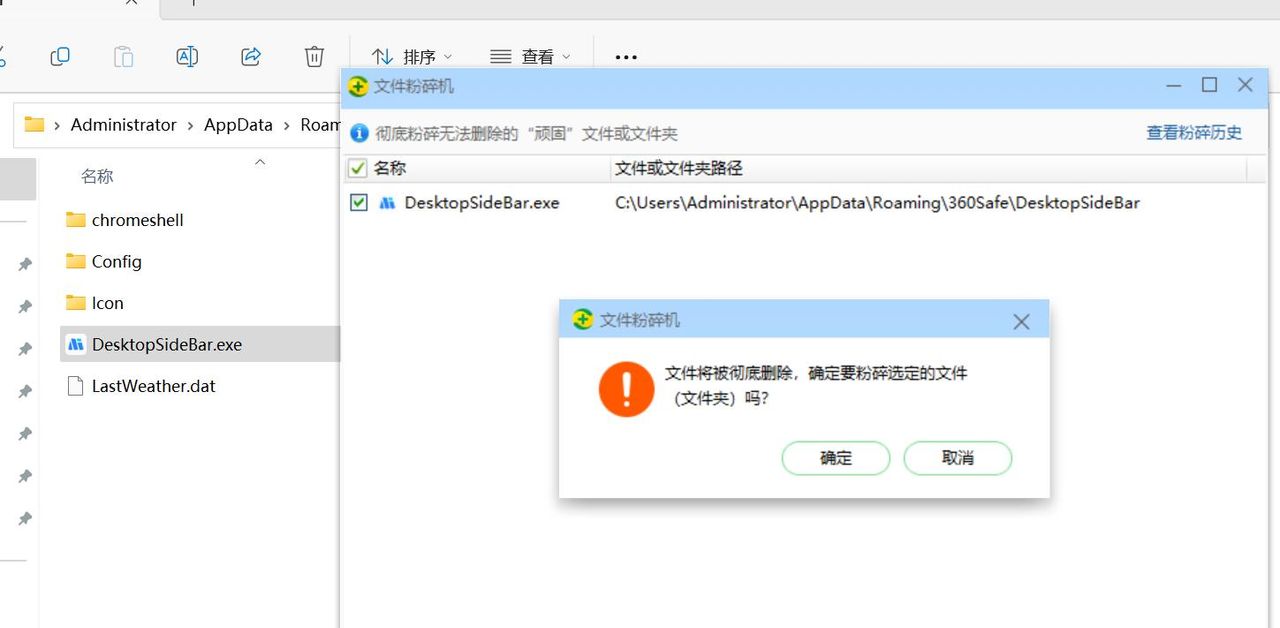Uncheck the DesktopSideBar.exe checkbox in shredder list
This screenshot has height=628, width=1280.
click(x=359, y=203)
